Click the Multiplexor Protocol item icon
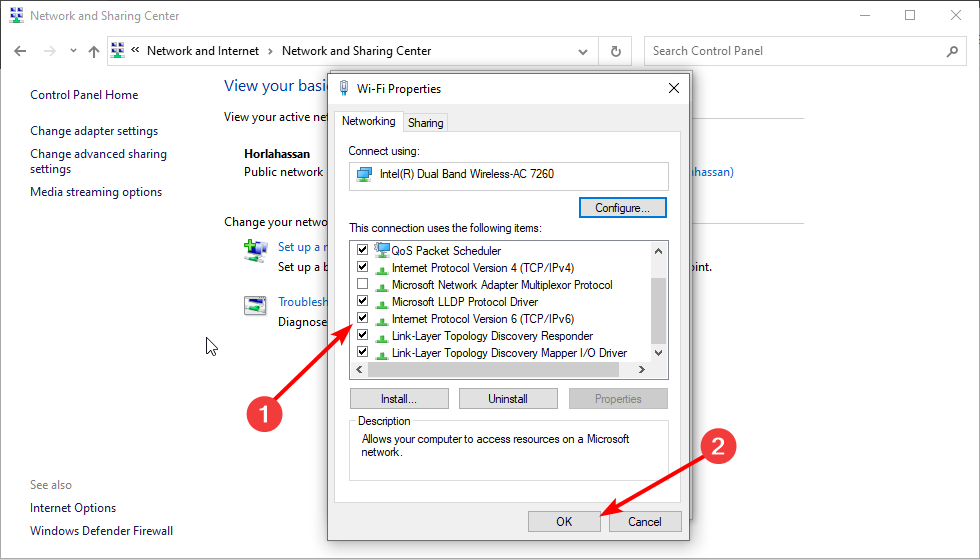Screen dimensions: 980x559 [x=381, y=286]
